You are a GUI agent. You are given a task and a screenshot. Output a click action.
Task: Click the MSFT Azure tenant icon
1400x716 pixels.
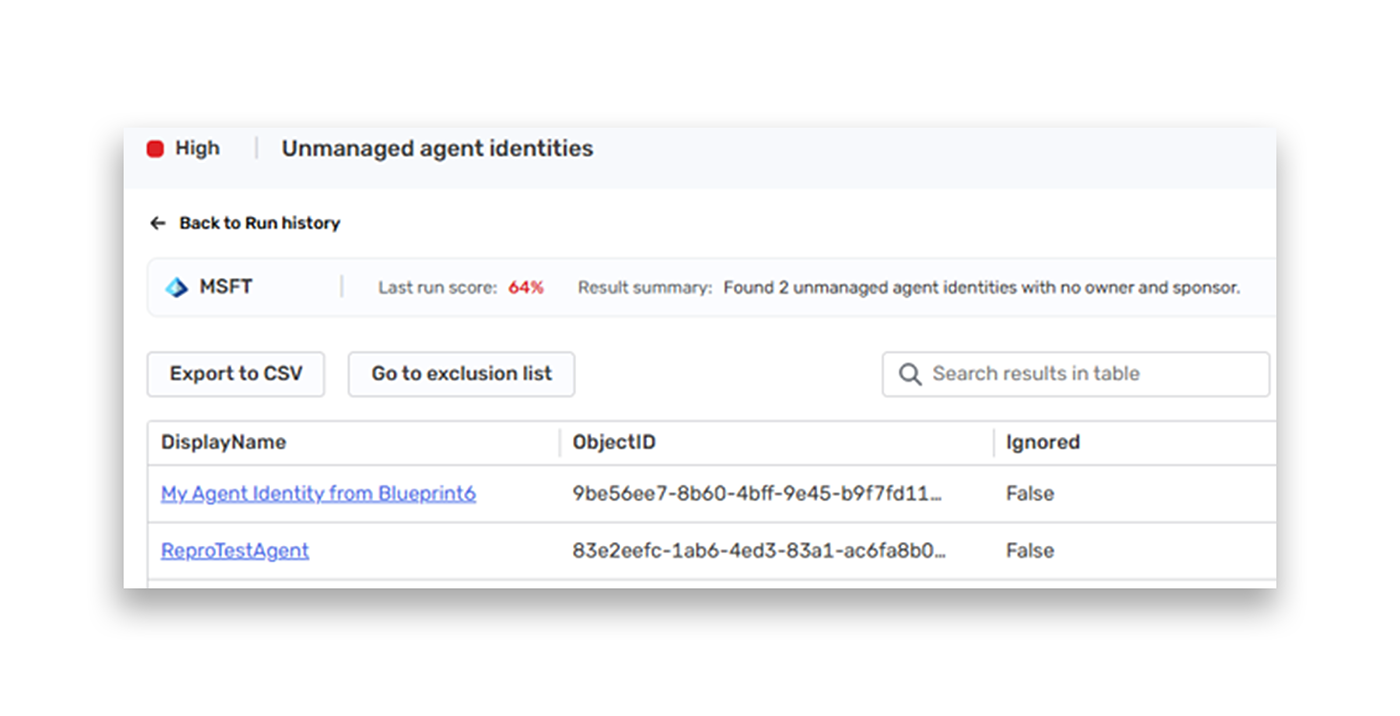177,288
